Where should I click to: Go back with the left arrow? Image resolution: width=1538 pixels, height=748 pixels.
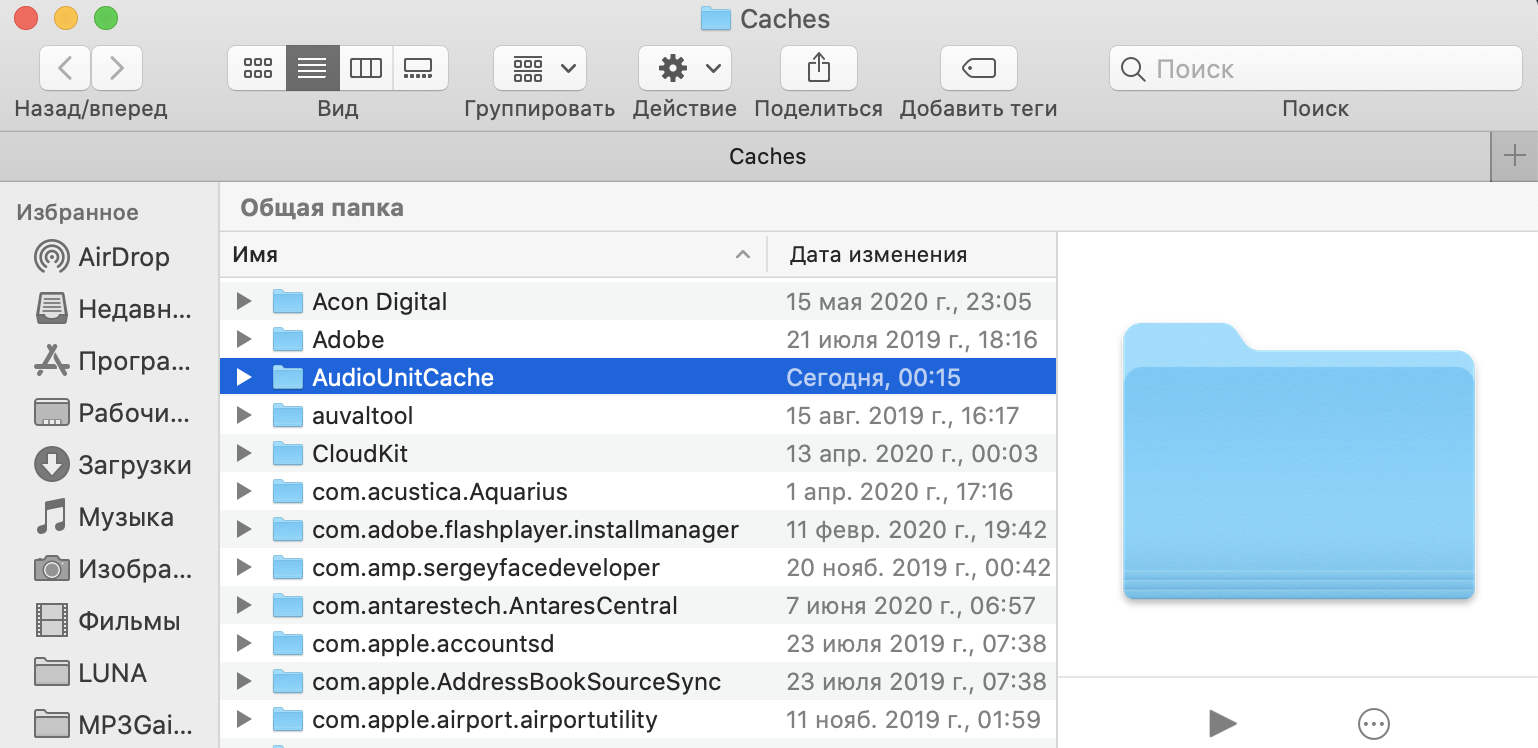point(65,68)
